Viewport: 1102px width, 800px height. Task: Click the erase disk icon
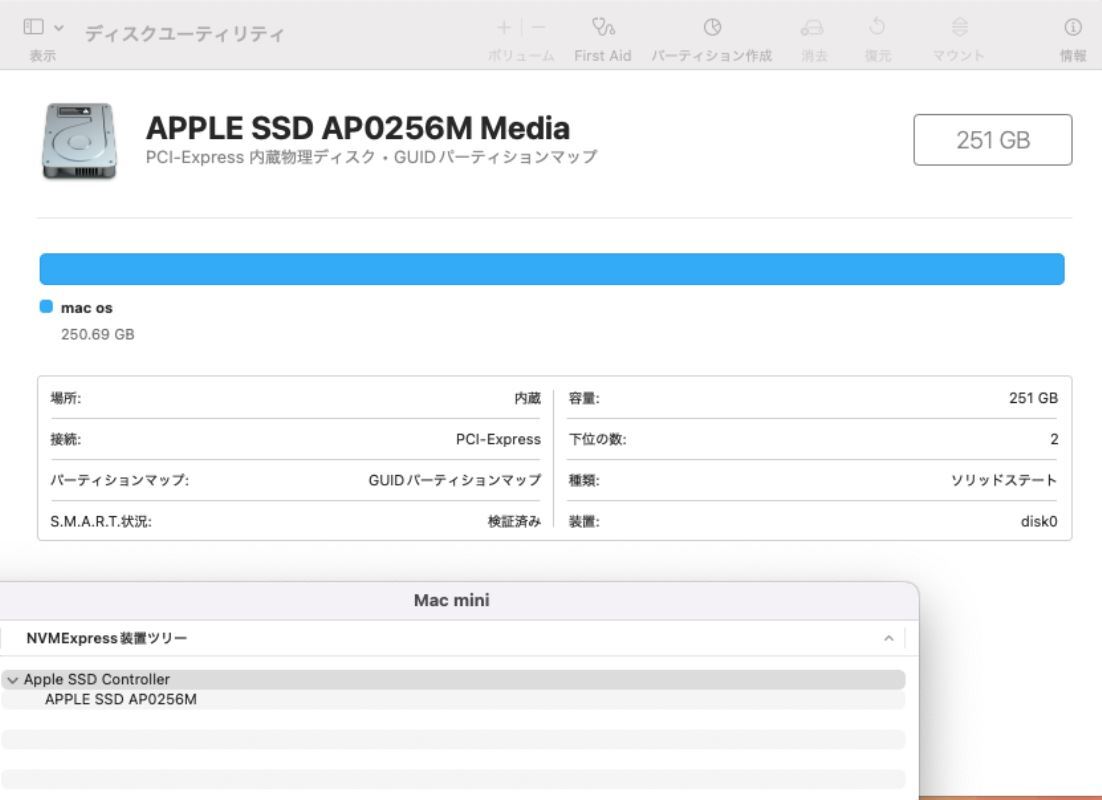point(812,27)
